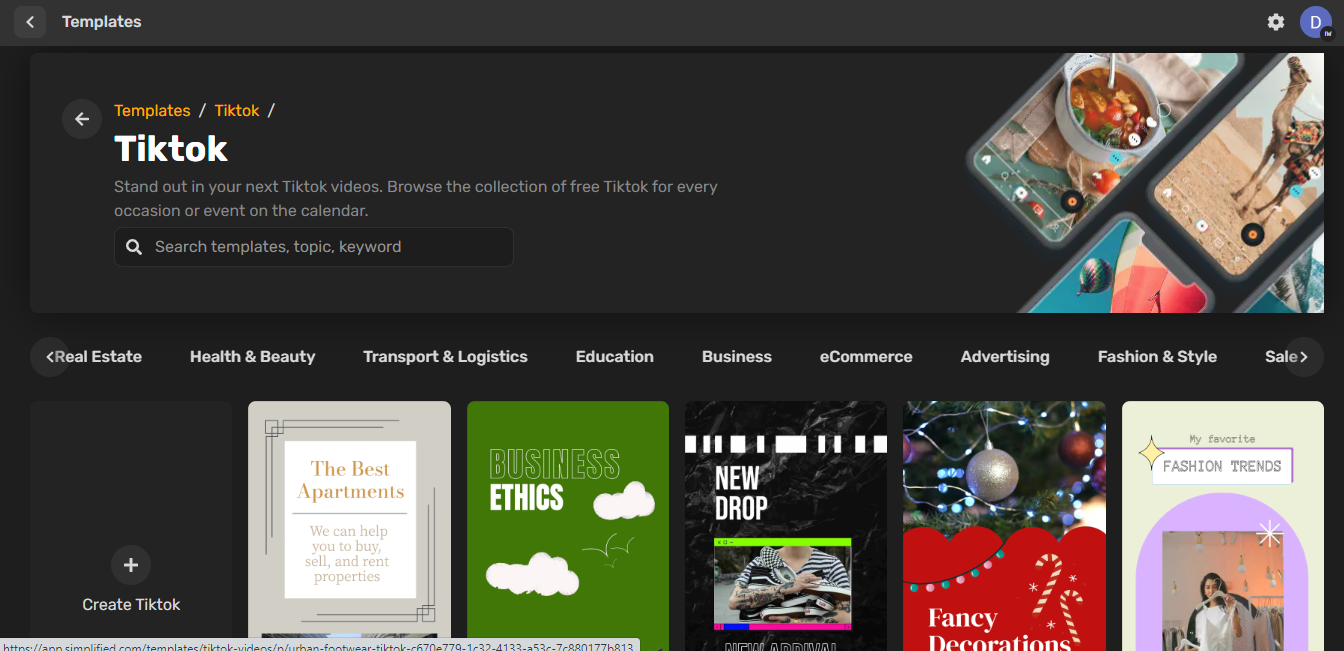The width and height of the screenshot is (1344, 651).
Task: Open the Business Ethics green template
Action: click(568, 526)
